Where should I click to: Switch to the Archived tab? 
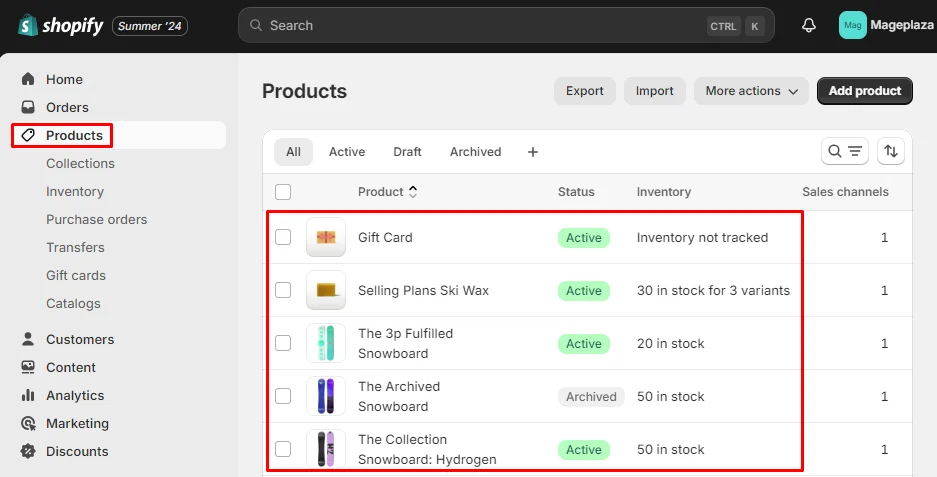[475, 152]
